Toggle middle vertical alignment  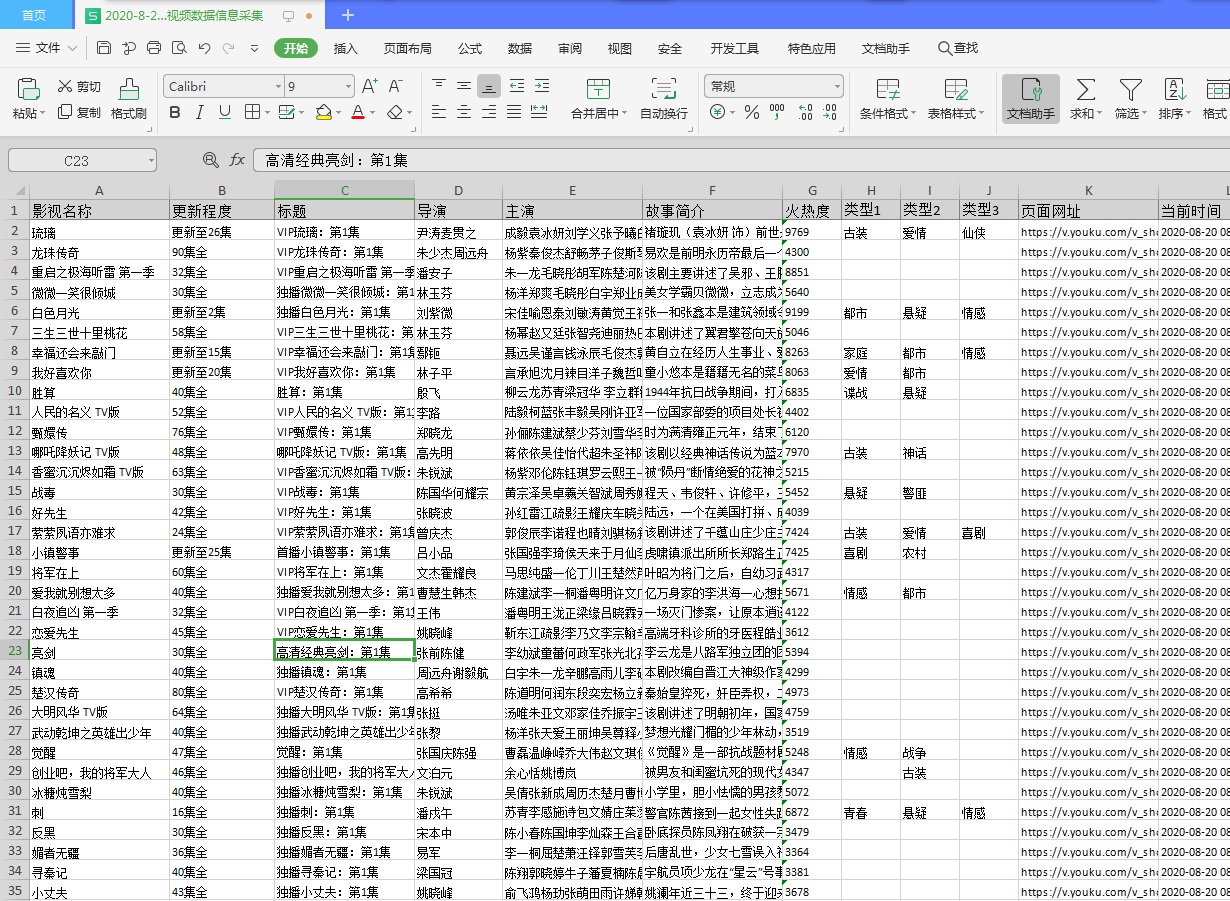pyautogui.click(x=463, y=86)
